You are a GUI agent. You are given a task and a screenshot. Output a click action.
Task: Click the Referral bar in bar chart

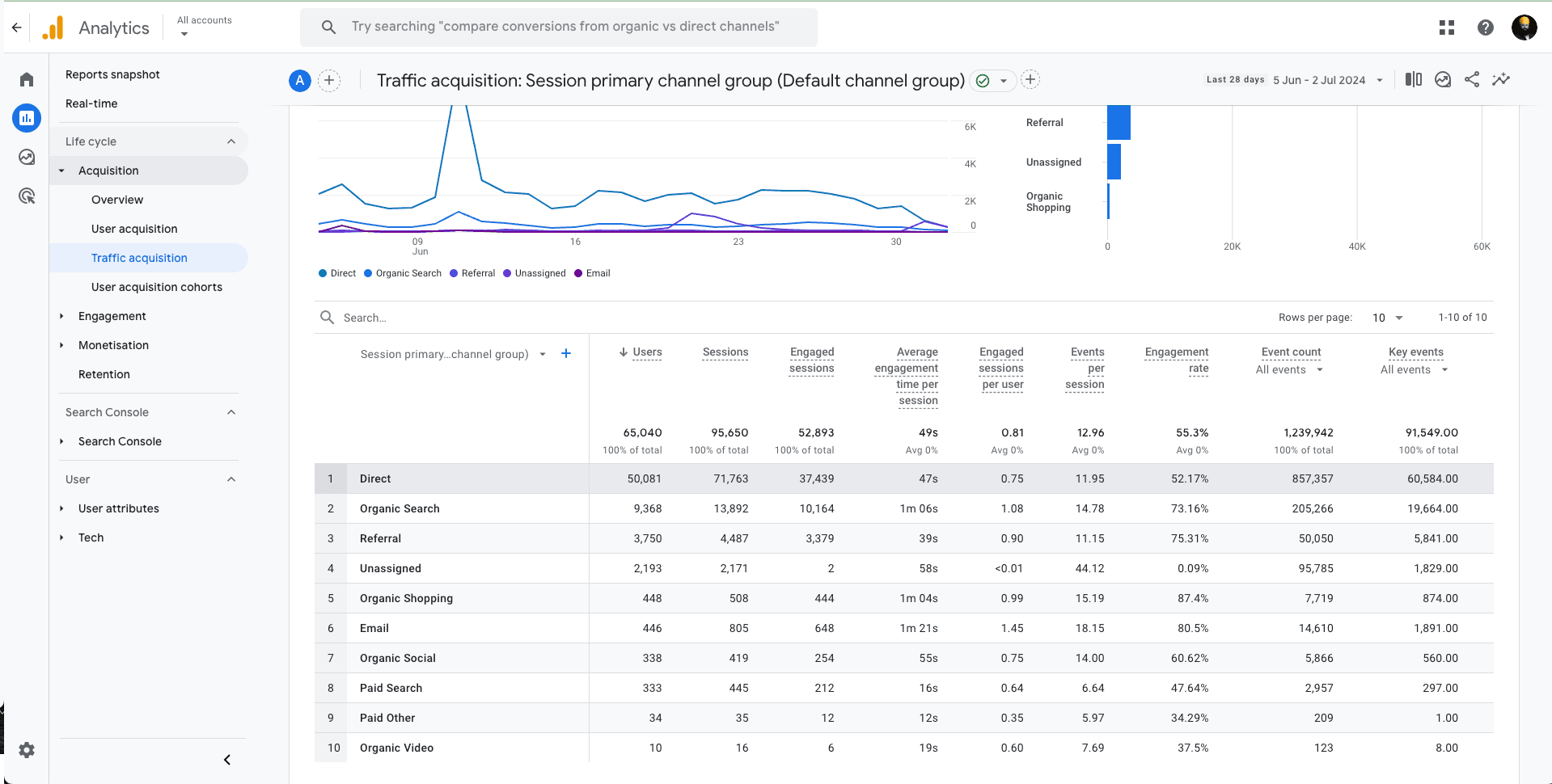click(1119, 122)
